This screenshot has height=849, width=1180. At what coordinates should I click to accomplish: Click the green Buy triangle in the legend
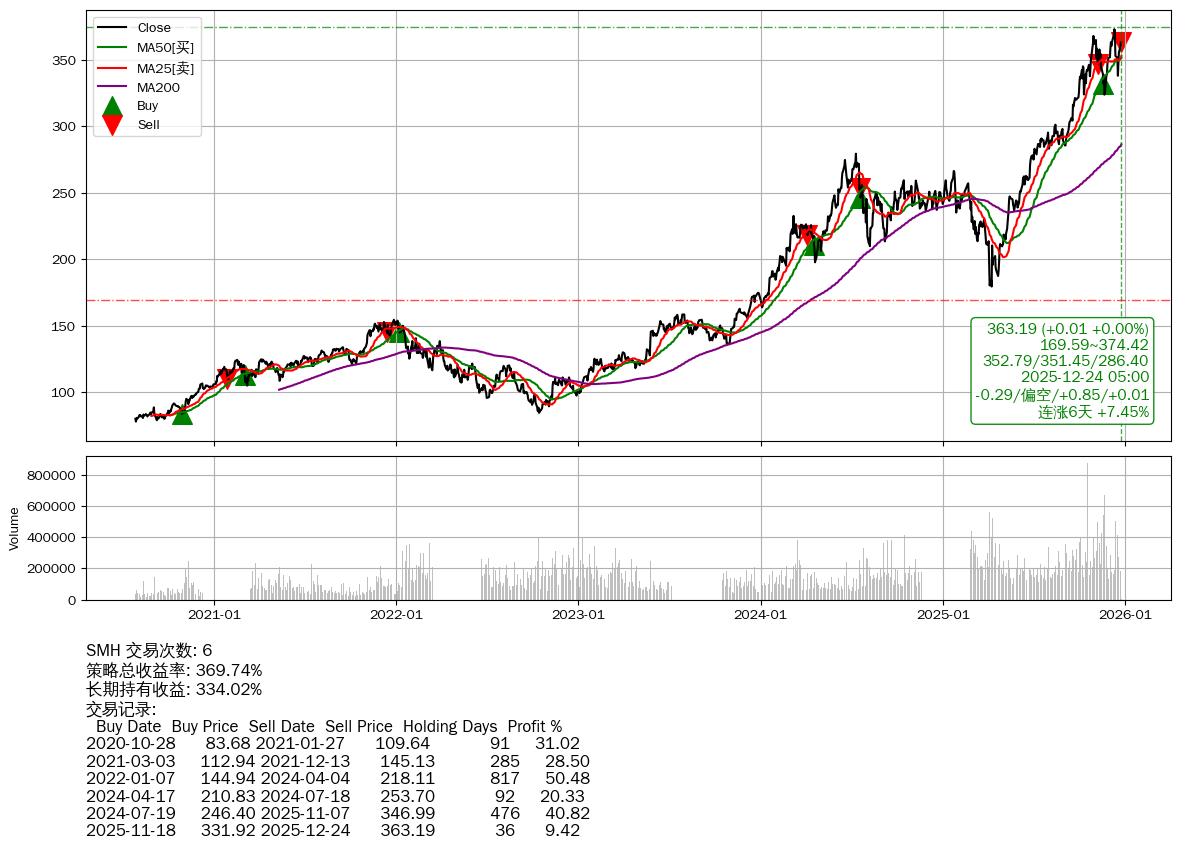[x=113, y=106]
